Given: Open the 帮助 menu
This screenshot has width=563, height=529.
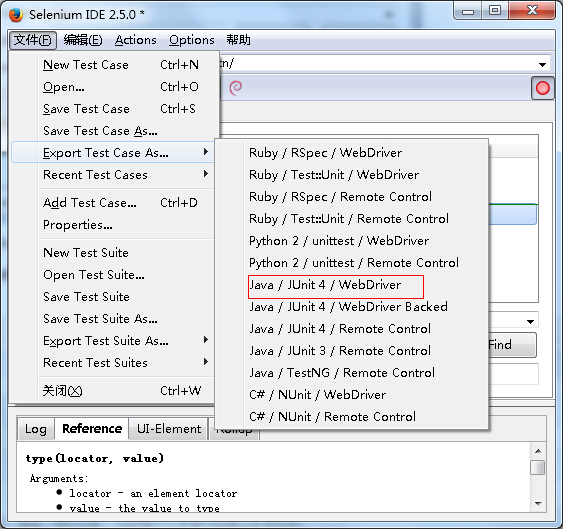Looking at the screenshot, I should click(238, 40).
